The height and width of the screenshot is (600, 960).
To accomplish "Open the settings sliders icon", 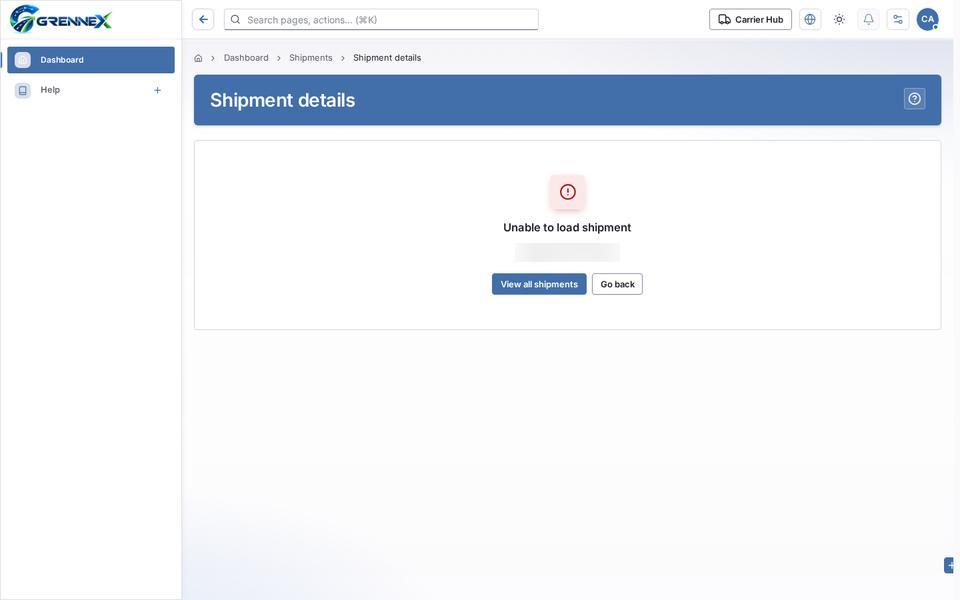I will click(x=898, y=20).
